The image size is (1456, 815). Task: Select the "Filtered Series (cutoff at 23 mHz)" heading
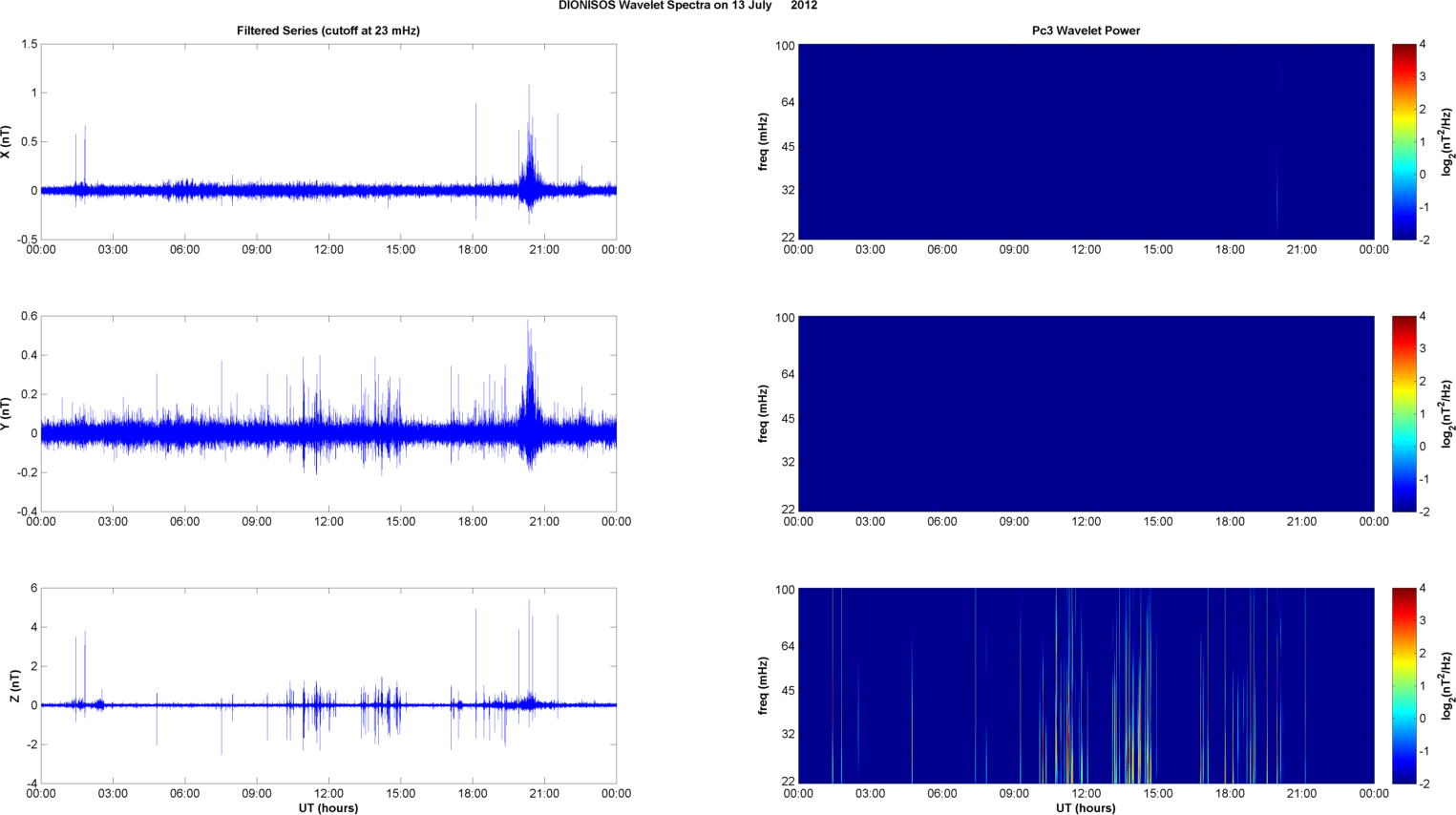click(328, 31)
